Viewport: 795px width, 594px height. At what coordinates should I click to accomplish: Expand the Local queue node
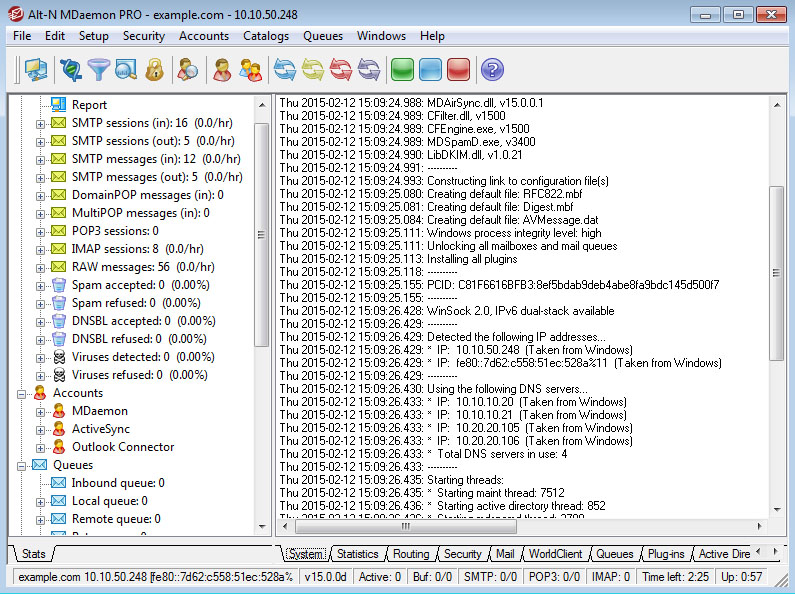tap(40, 502)
